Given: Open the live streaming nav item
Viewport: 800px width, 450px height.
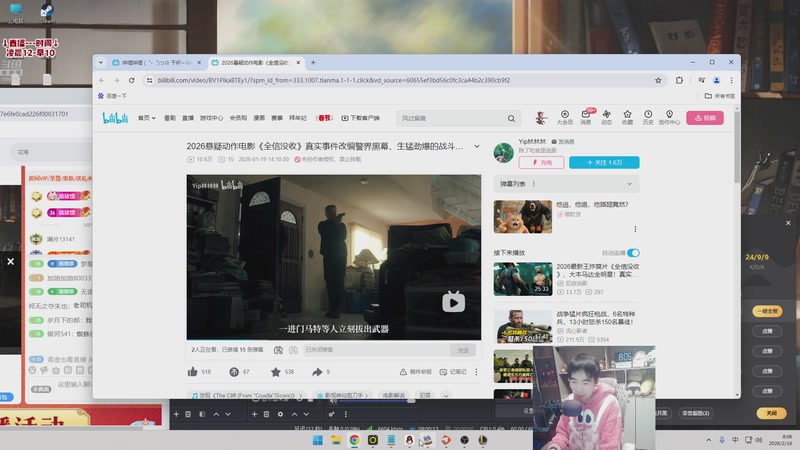Looking at the screenshot, I should 188,118.
